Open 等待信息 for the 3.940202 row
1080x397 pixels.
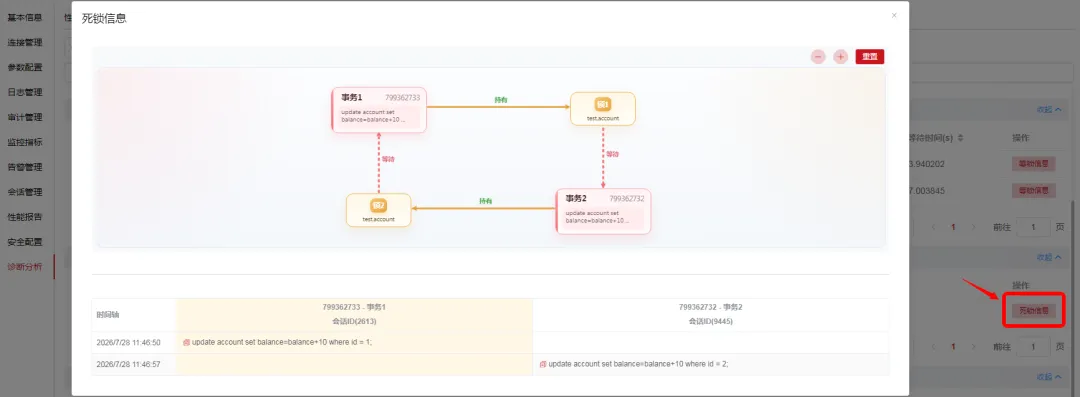click(1033, 164)
